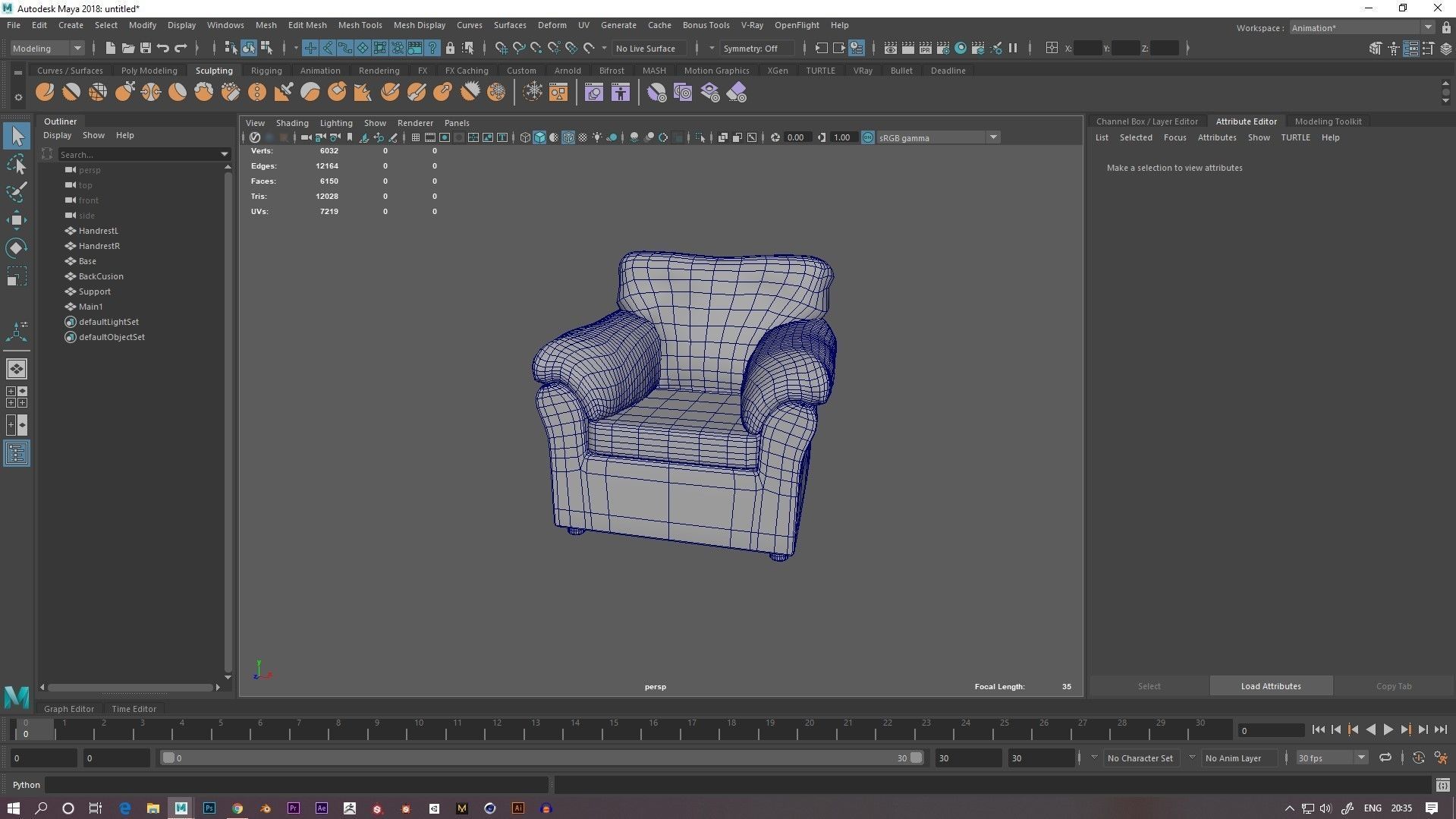Go to end of playback range
Image resolution: width=1456 pixels, height=819 pixels.
tap(1440, 729)
